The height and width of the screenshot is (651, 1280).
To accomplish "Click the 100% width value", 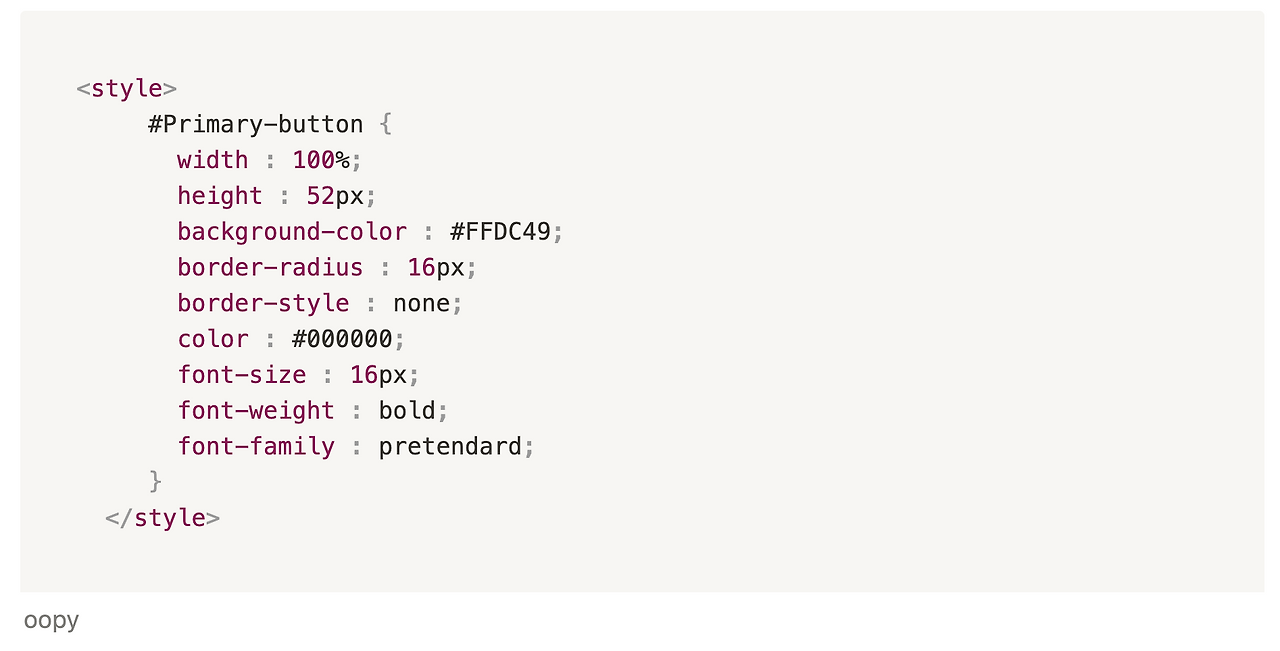I will pos(321,160).
